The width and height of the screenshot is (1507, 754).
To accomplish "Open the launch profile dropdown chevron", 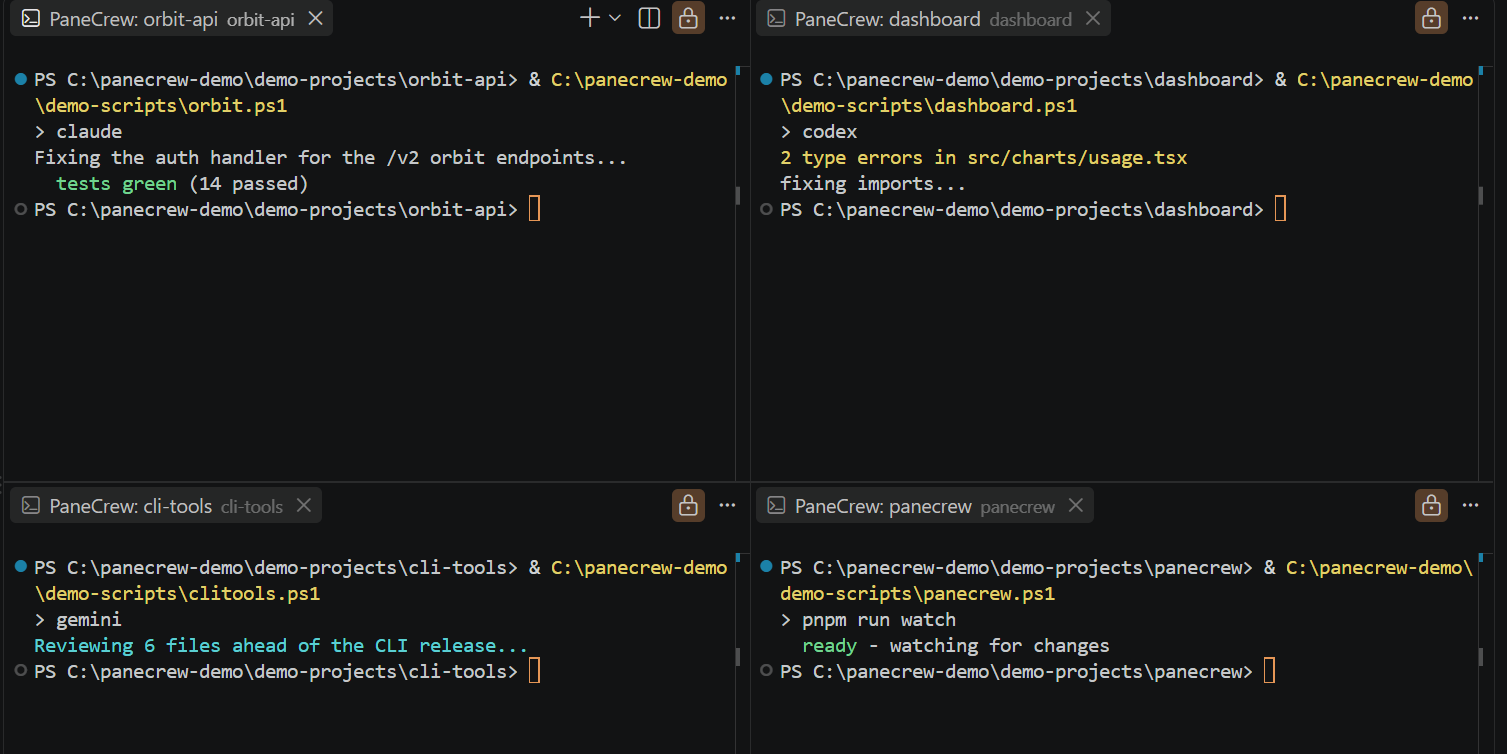I will 615,18.
